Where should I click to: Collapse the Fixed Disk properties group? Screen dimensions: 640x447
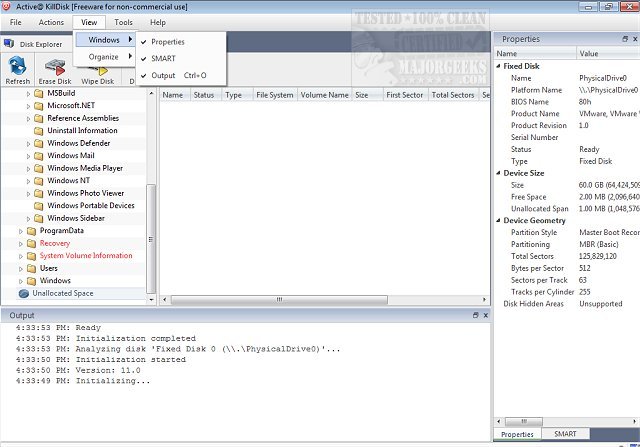(x=498, y=66)
